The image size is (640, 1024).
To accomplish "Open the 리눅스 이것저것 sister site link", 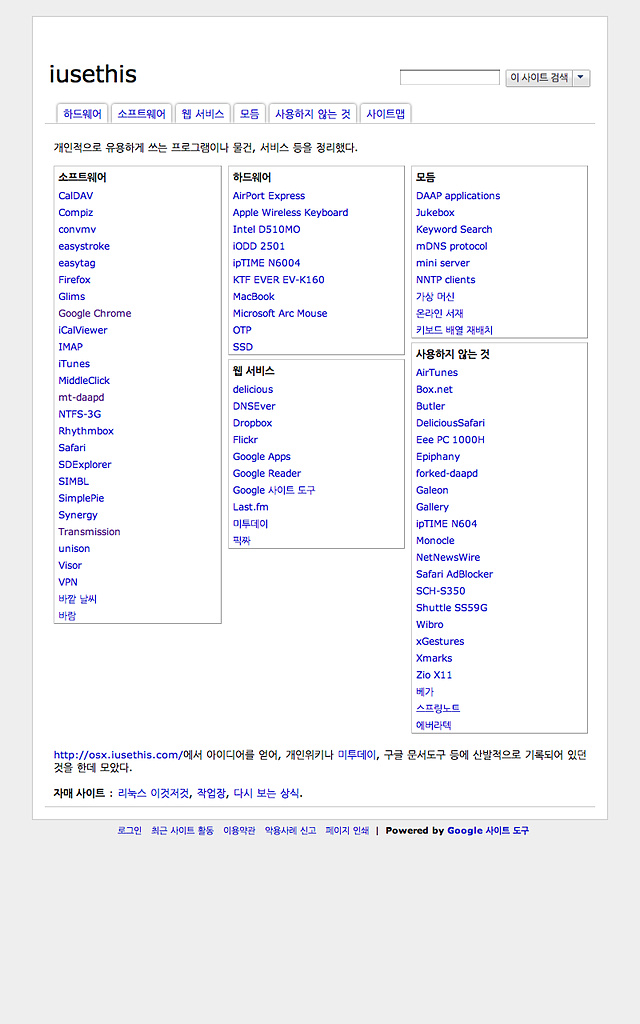I will click(154, 793).
